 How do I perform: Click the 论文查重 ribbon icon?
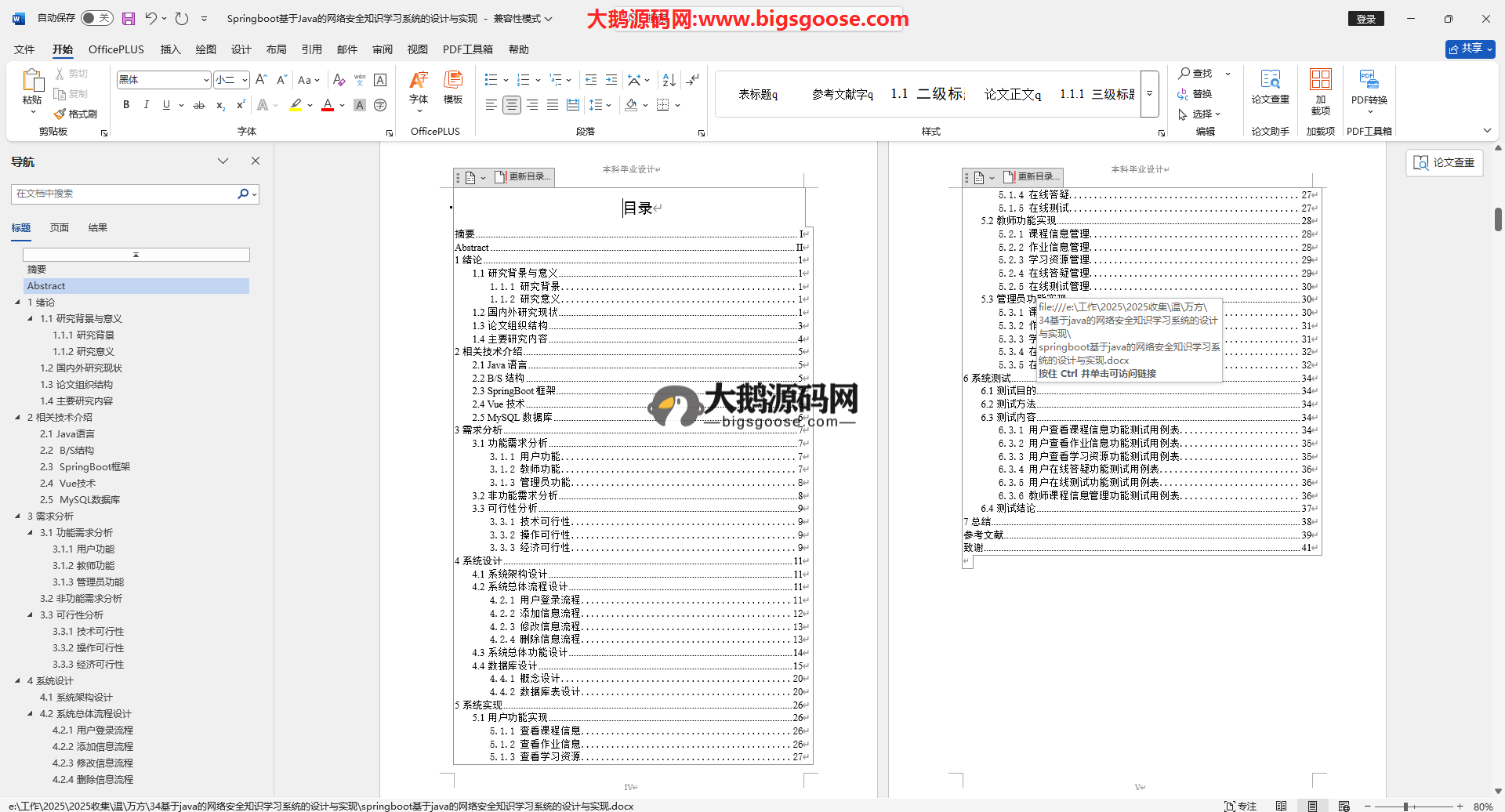coord(1270,88)
